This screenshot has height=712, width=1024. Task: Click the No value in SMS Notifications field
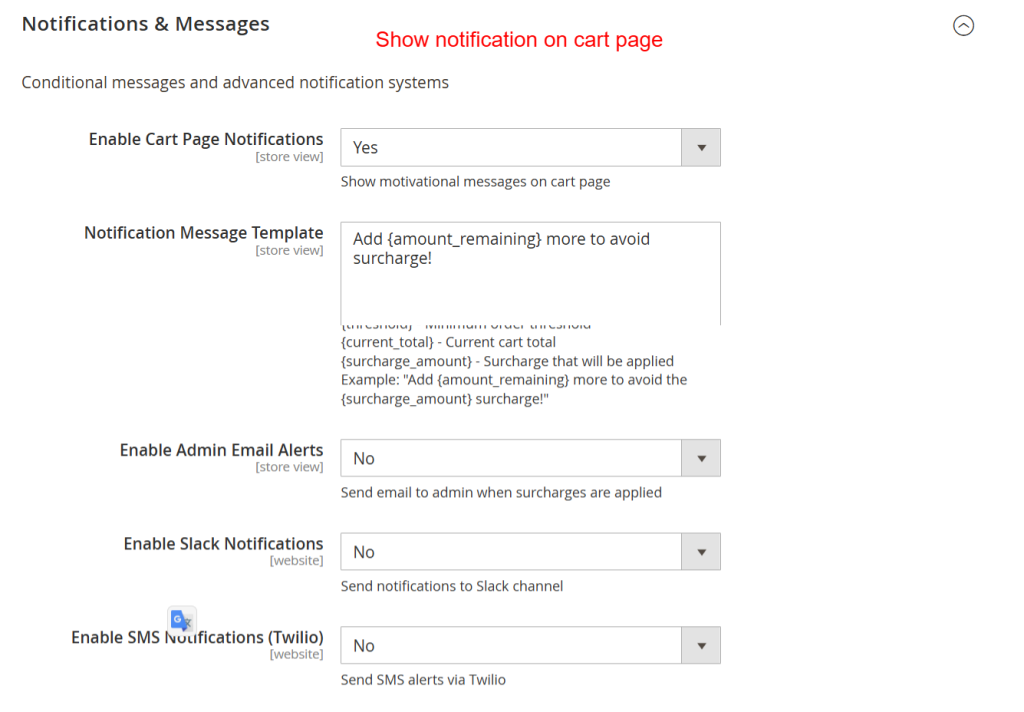[x=363, y=645]
